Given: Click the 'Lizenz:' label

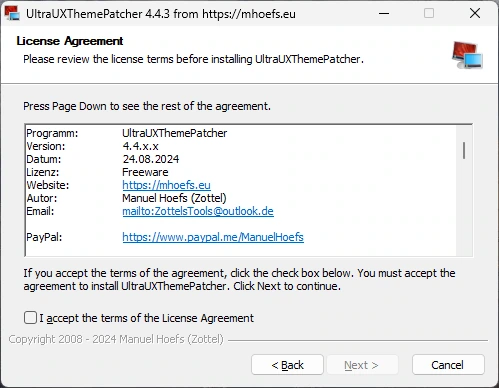Looking at the screenshot, I should coord(43,172).
